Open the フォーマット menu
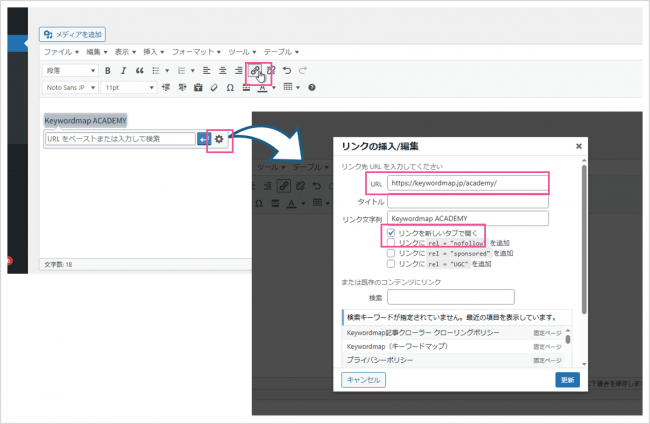The width and height of the screenshot is (650, 424). tap(196, 52)
